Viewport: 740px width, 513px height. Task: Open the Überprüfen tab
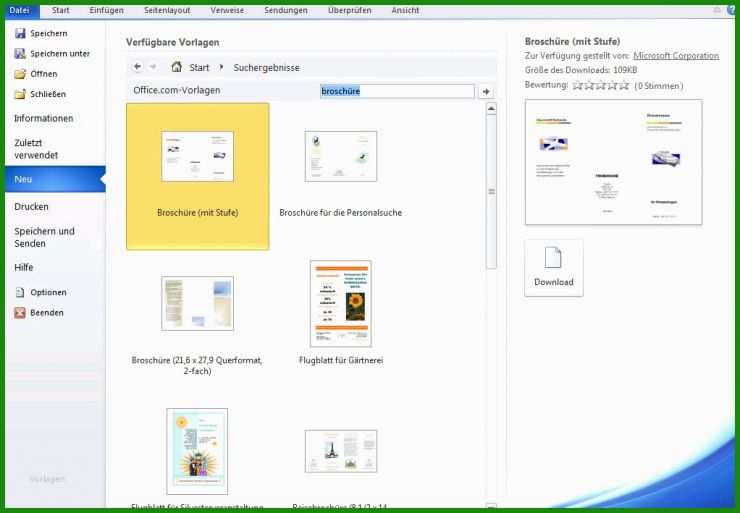tap(349, 10)
